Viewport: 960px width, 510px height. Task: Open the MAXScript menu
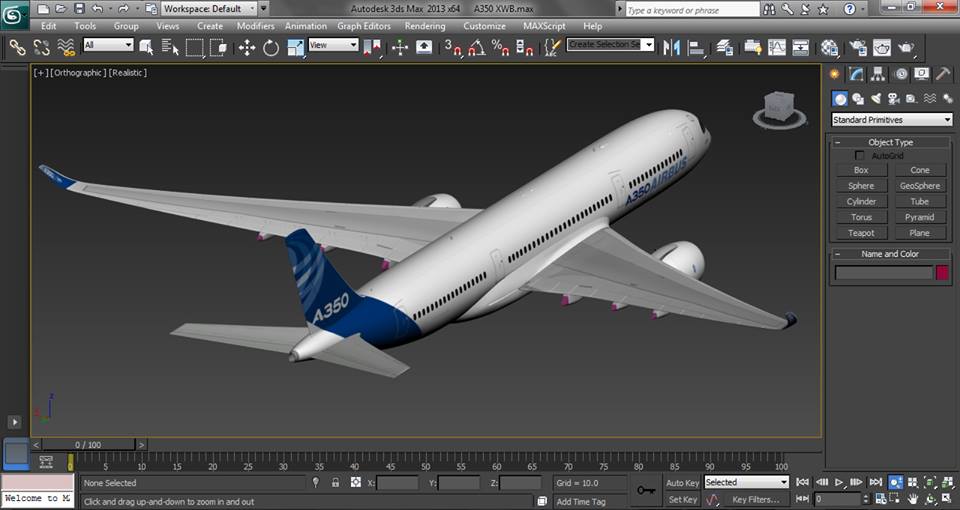544,26
